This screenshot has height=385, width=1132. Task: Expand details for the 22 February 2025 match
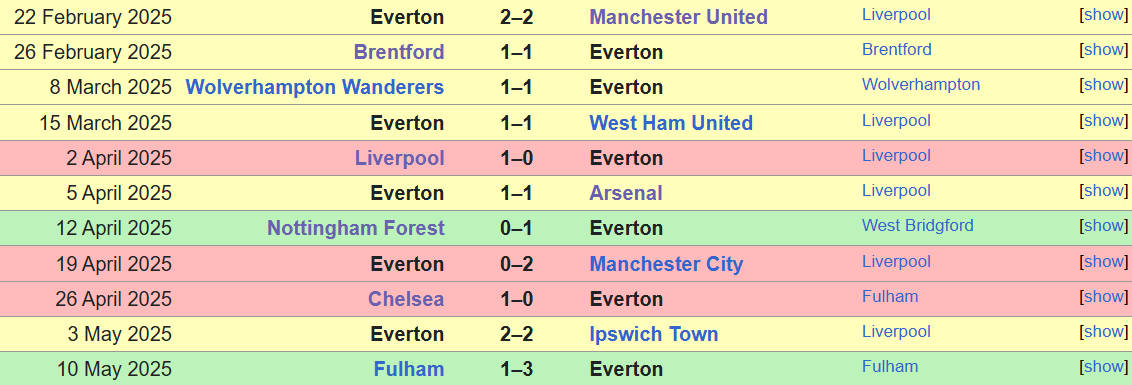(1104, 14)
